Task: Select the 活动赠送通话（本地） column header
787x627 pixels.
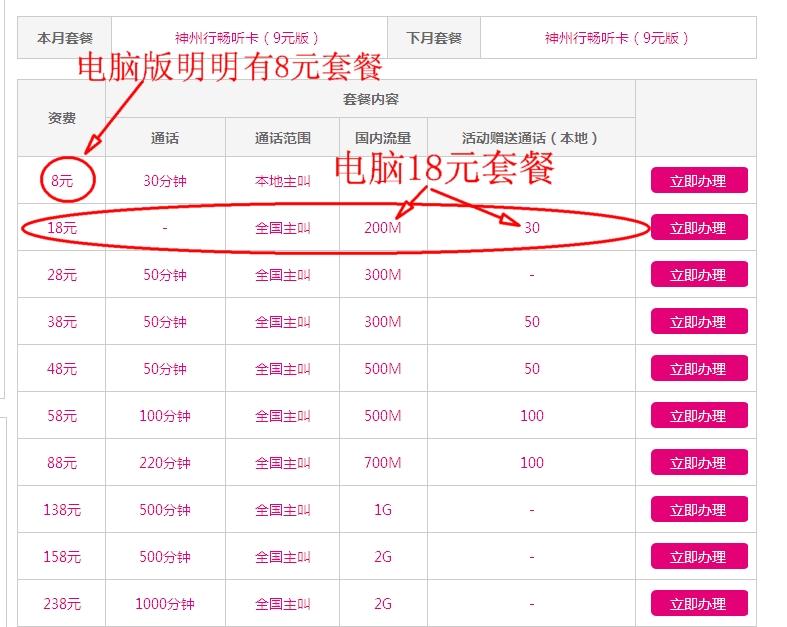Action: pos(530,138)
